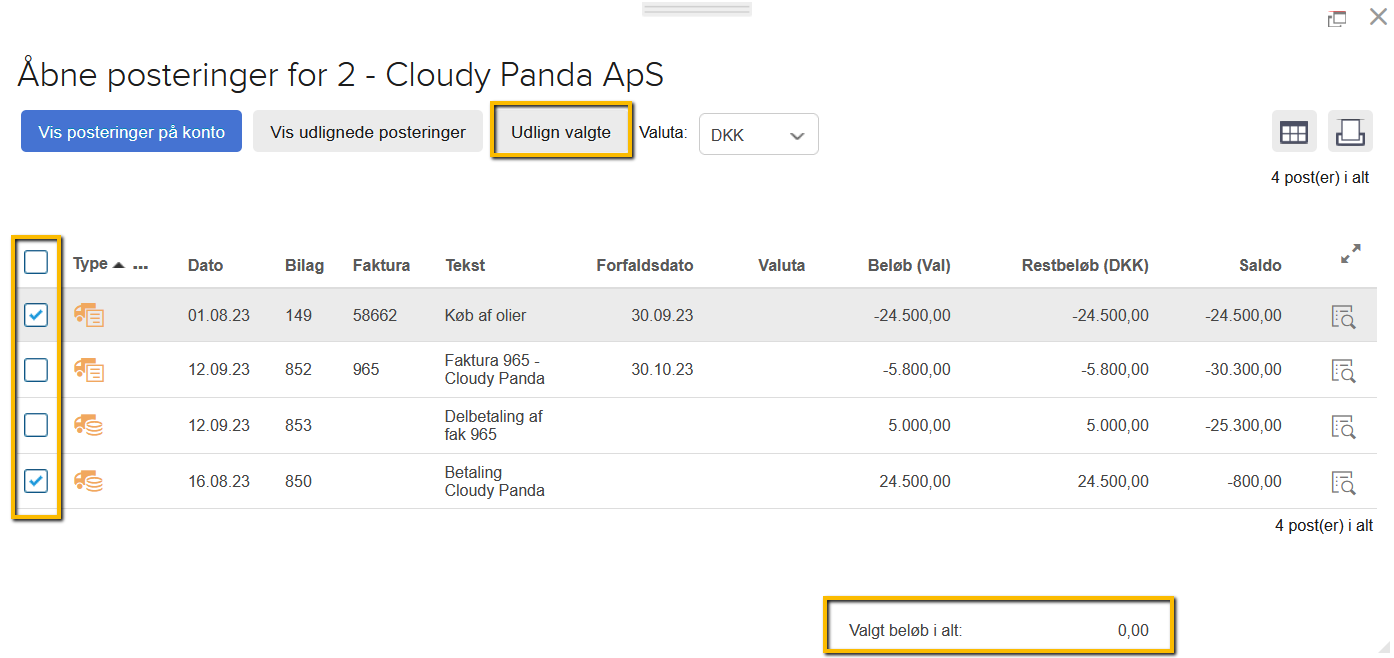Viewport: 1394px width, 658px height.
Task: Click Vis posteringer på konto button
Action: [131, 132]
